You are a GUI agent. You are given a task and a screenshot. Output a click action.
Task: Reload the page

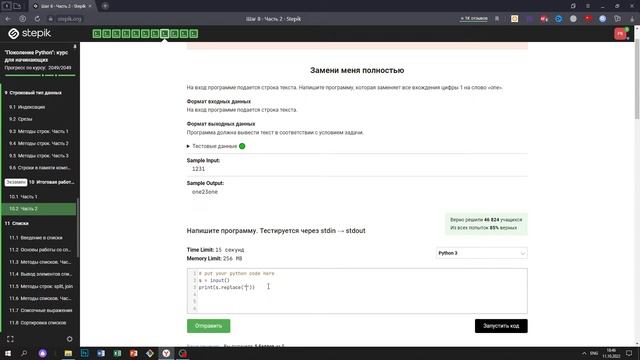(x=37, y=19)
